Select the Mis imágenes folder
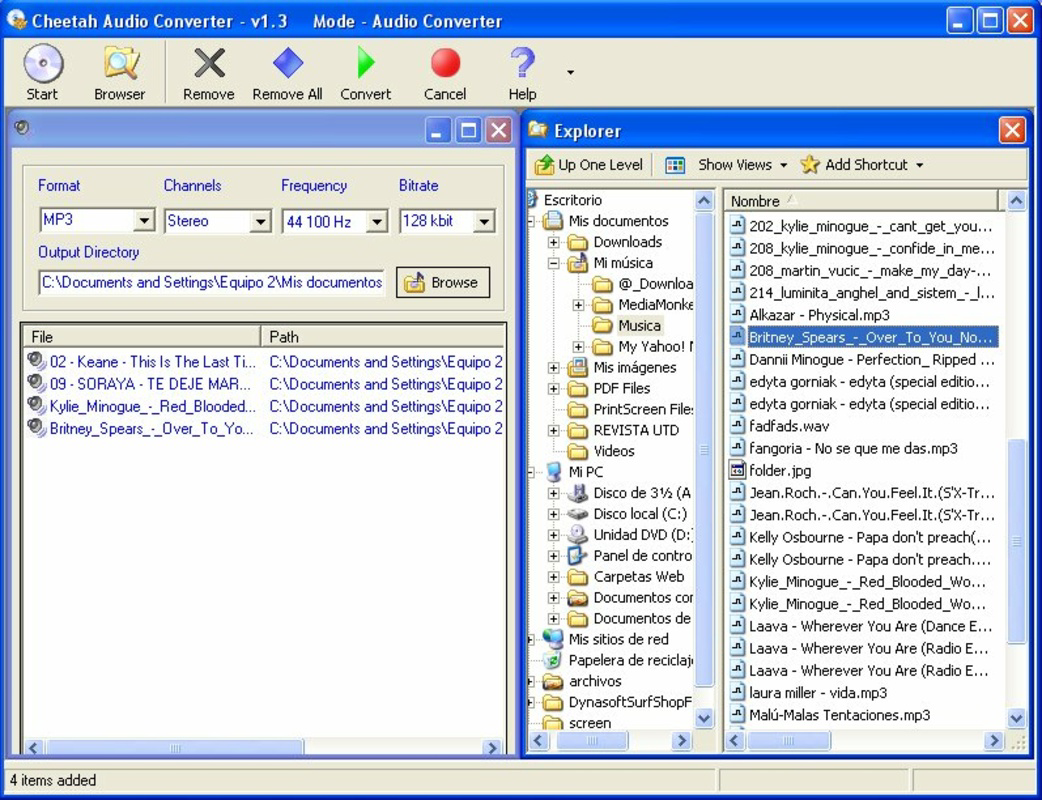Viewport: 1042px width, 800px height. [635, 367]
